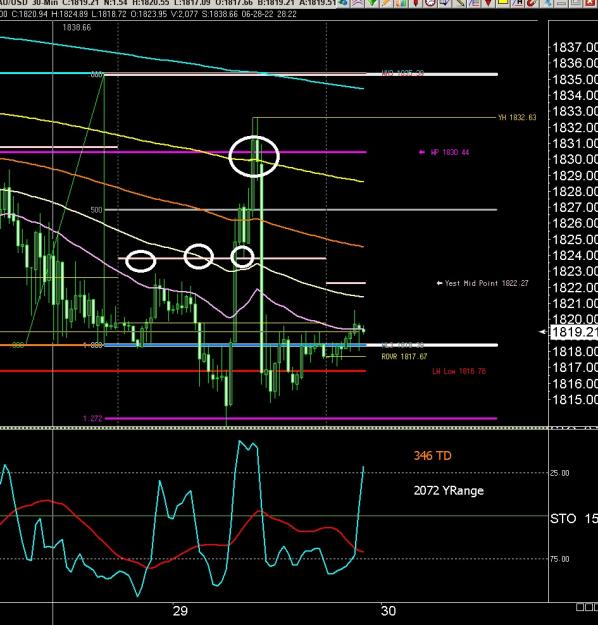The width and height of the screenshot is (598, 625).
Task: Select the Yest Mid Point 1822.27 label
Action: tap(486, 283)
